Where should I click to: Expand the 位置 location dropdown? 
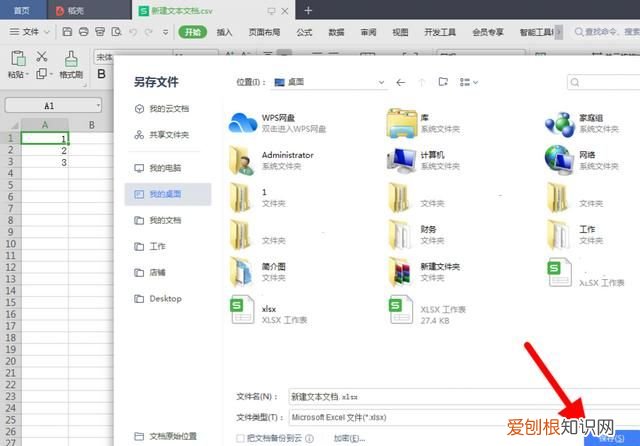point(381,82)
